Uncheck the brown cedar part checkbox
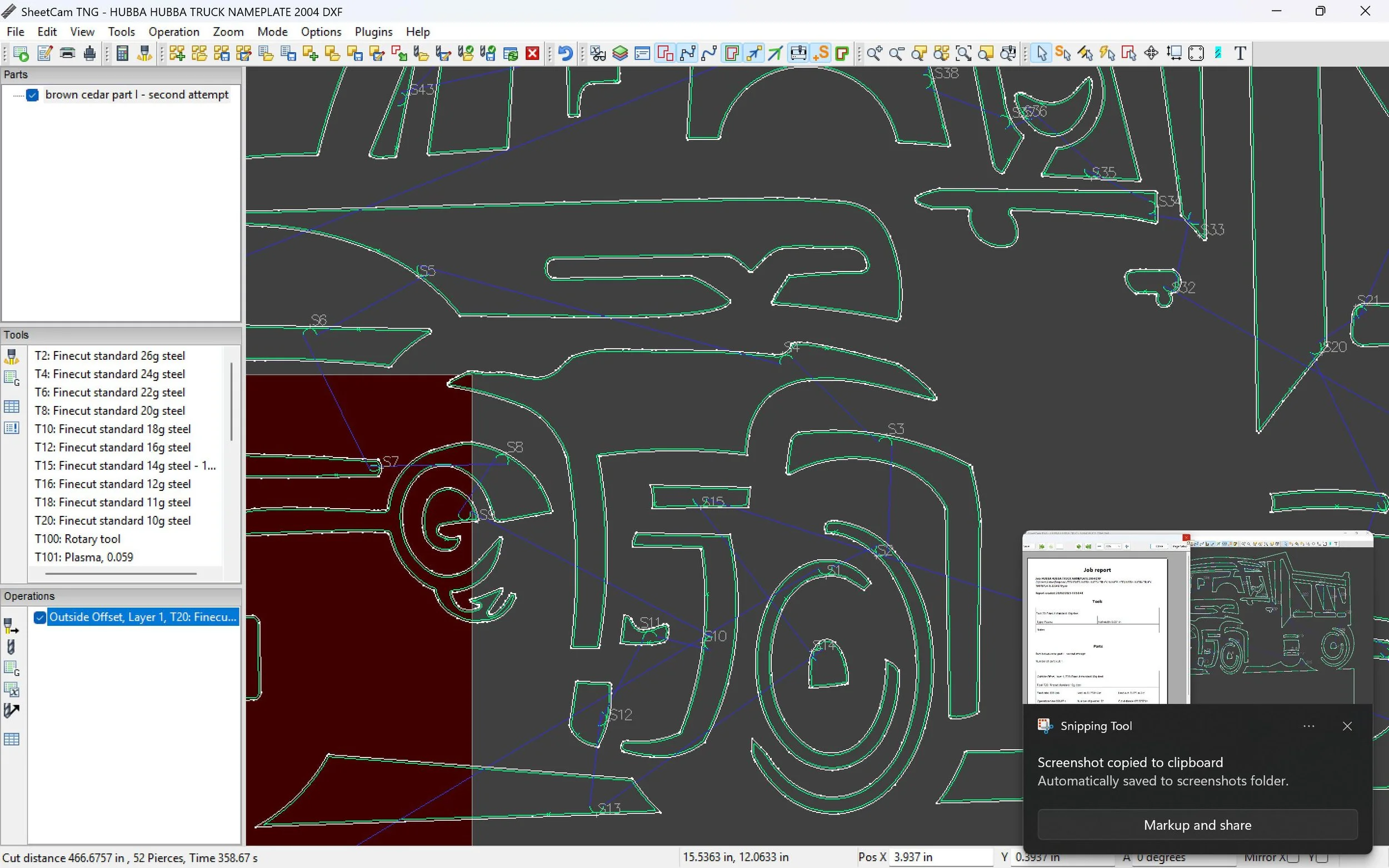Screen dimensions: 1389x868 click(x=33, y=96)
